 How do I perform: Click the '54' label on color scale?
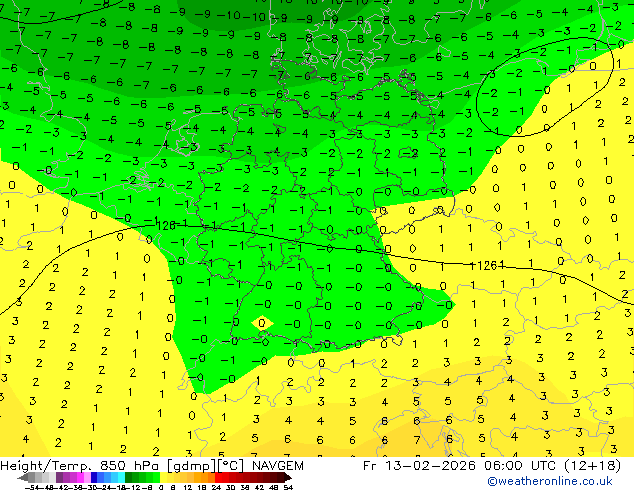click(287, 487)
